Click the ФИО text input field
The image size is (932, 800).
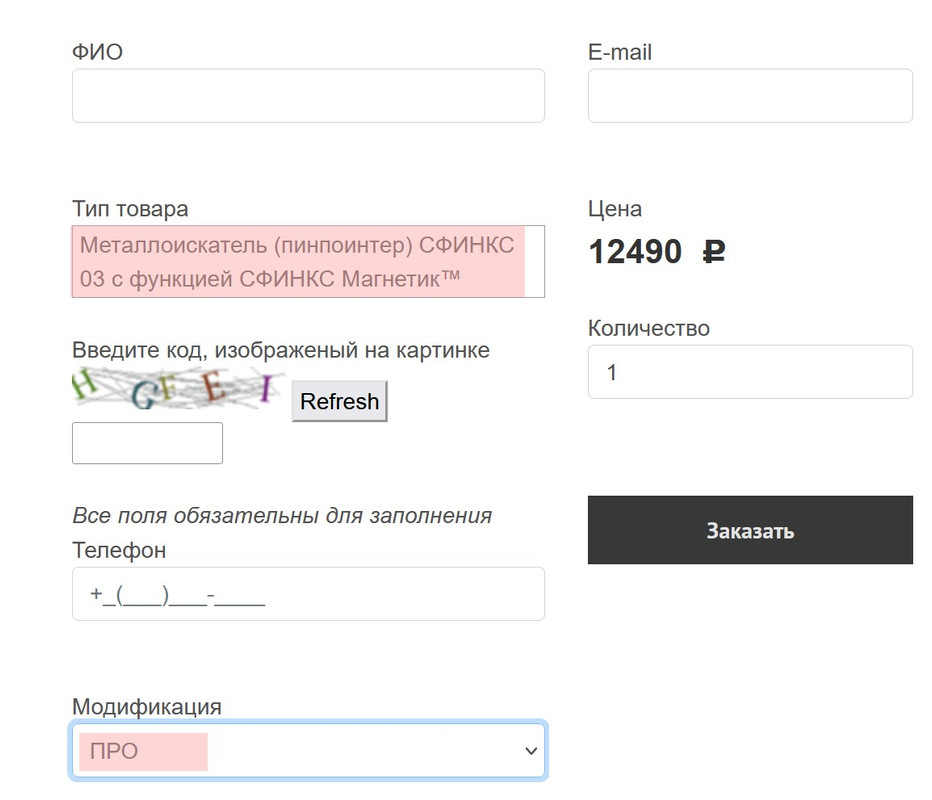pos(308,96)
